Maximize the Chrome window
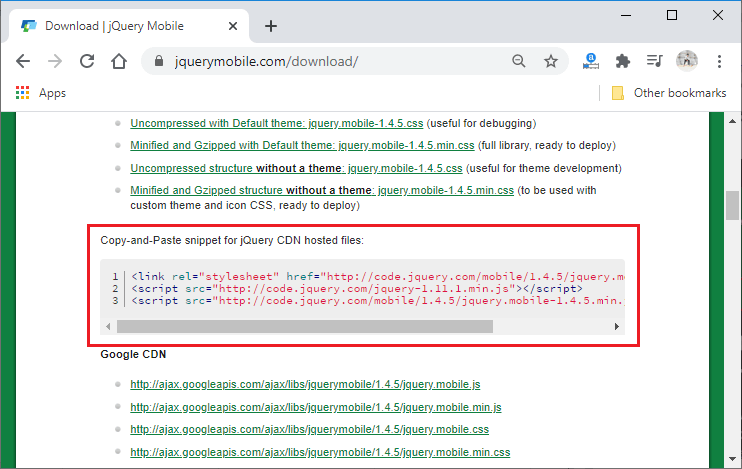 (672, 16)
